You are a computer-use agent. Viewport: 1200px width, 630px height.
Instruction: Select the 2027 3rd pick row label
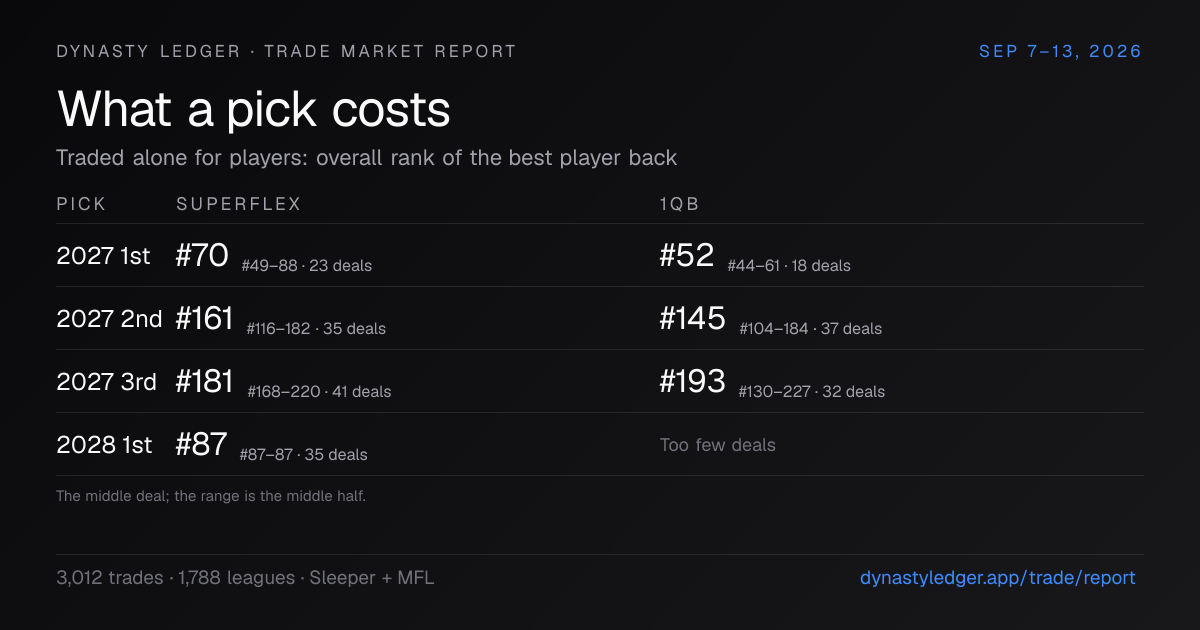tap(106, 382)
